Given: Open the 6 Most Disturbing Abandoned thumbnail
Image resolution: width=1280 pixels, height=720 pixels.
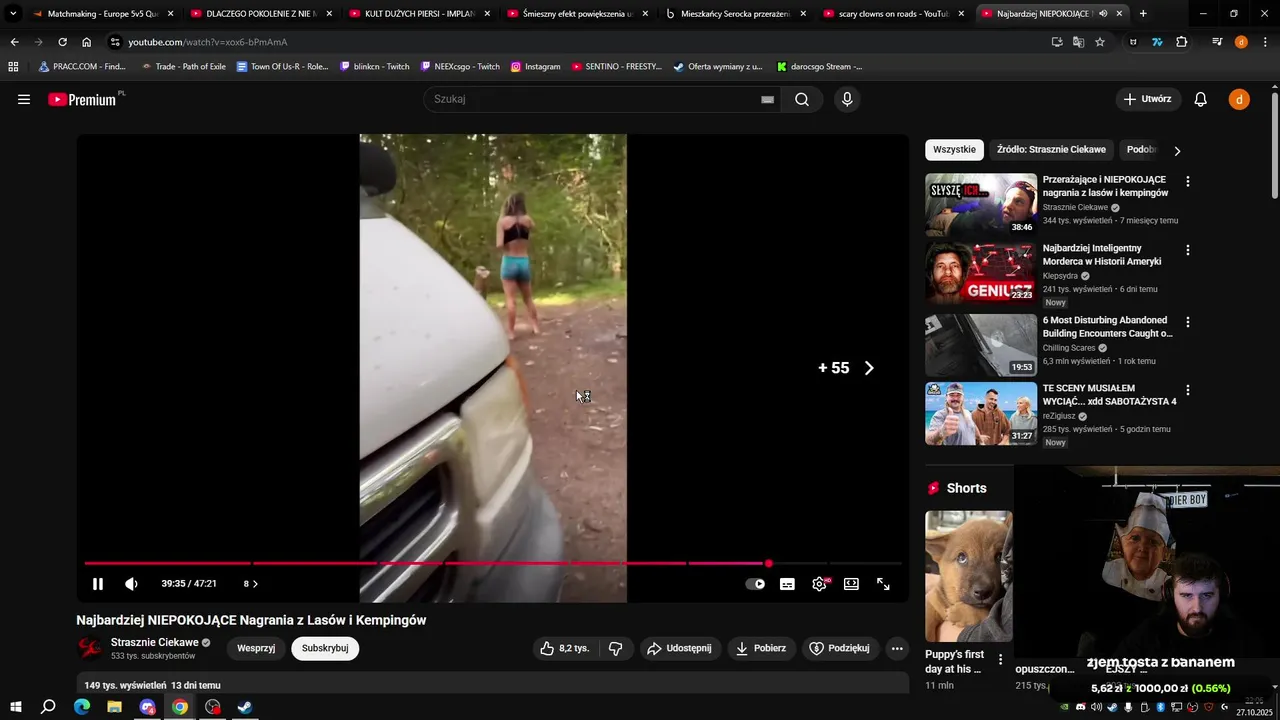Looking at the screenshot, I should [x=981, y=345].
